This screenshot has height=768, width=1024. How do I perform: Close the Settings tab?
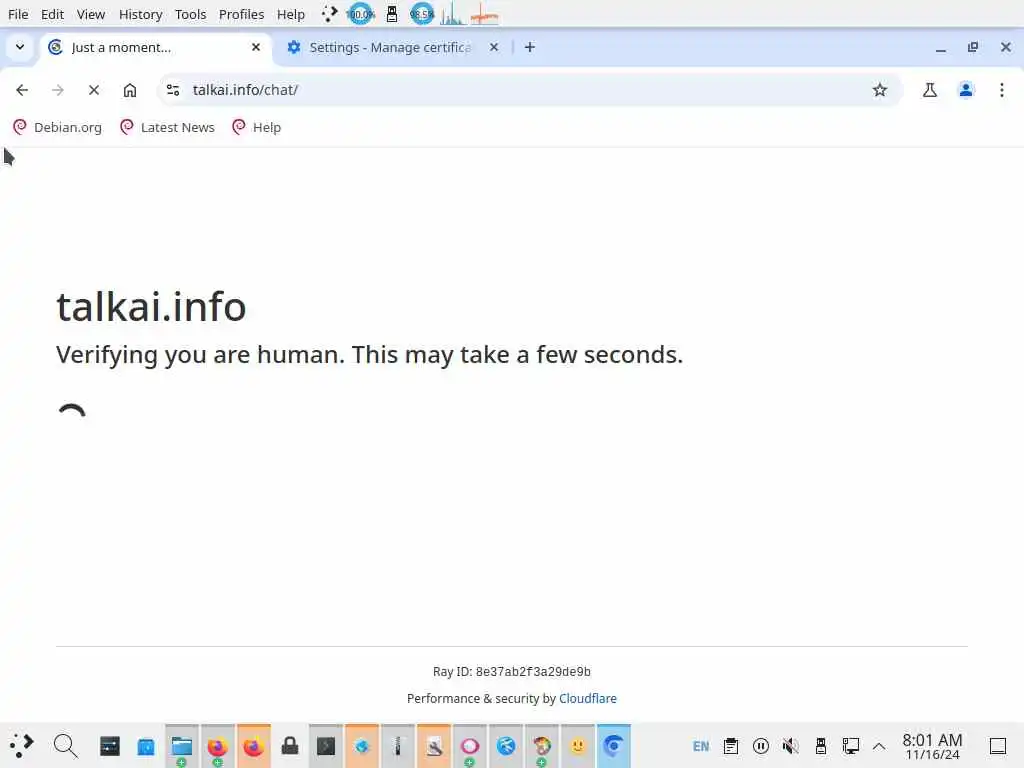coord(494,47)
